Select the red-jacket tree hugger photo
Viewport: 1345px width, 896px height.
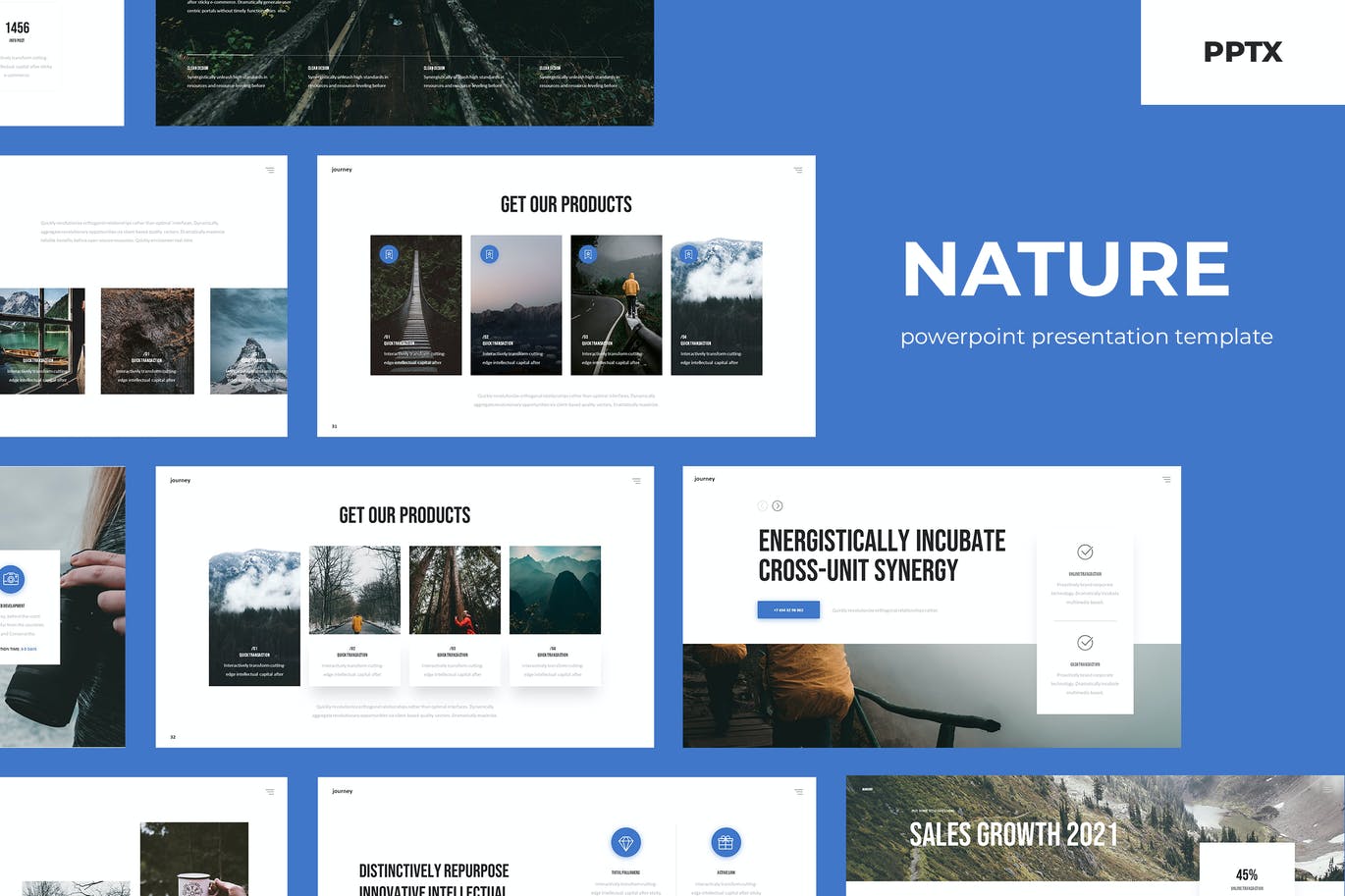click(x=455, y=590)
